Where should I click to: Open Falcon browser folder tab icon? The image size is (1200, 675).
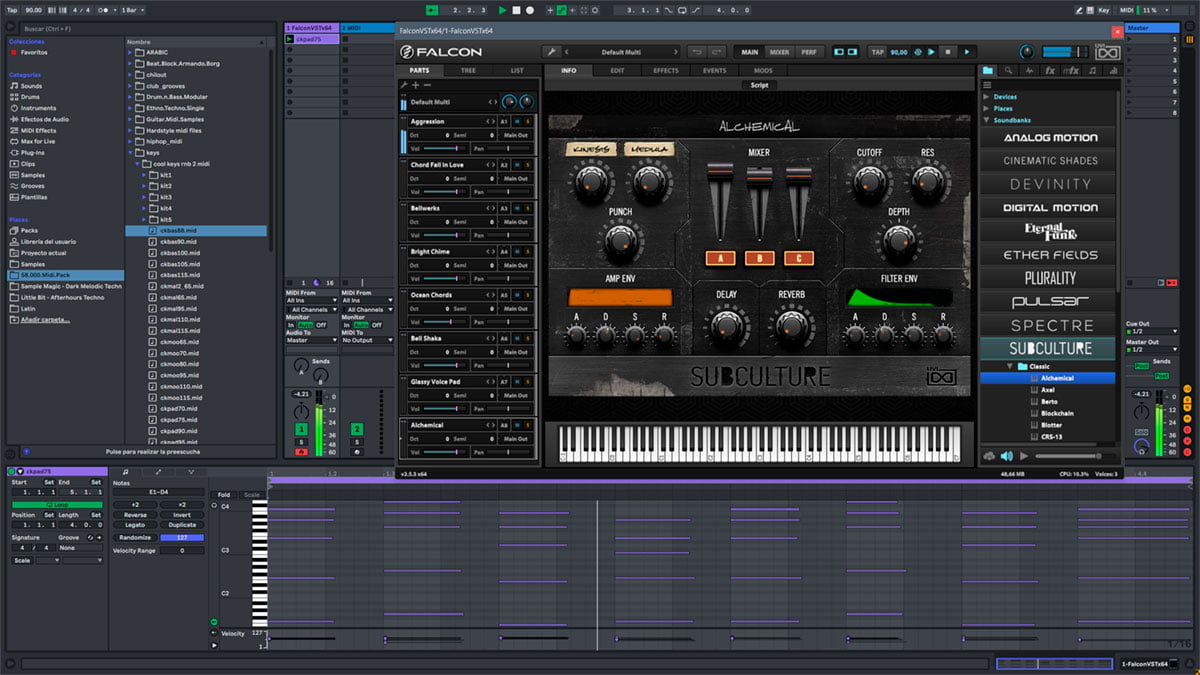[x=988, y=71]
